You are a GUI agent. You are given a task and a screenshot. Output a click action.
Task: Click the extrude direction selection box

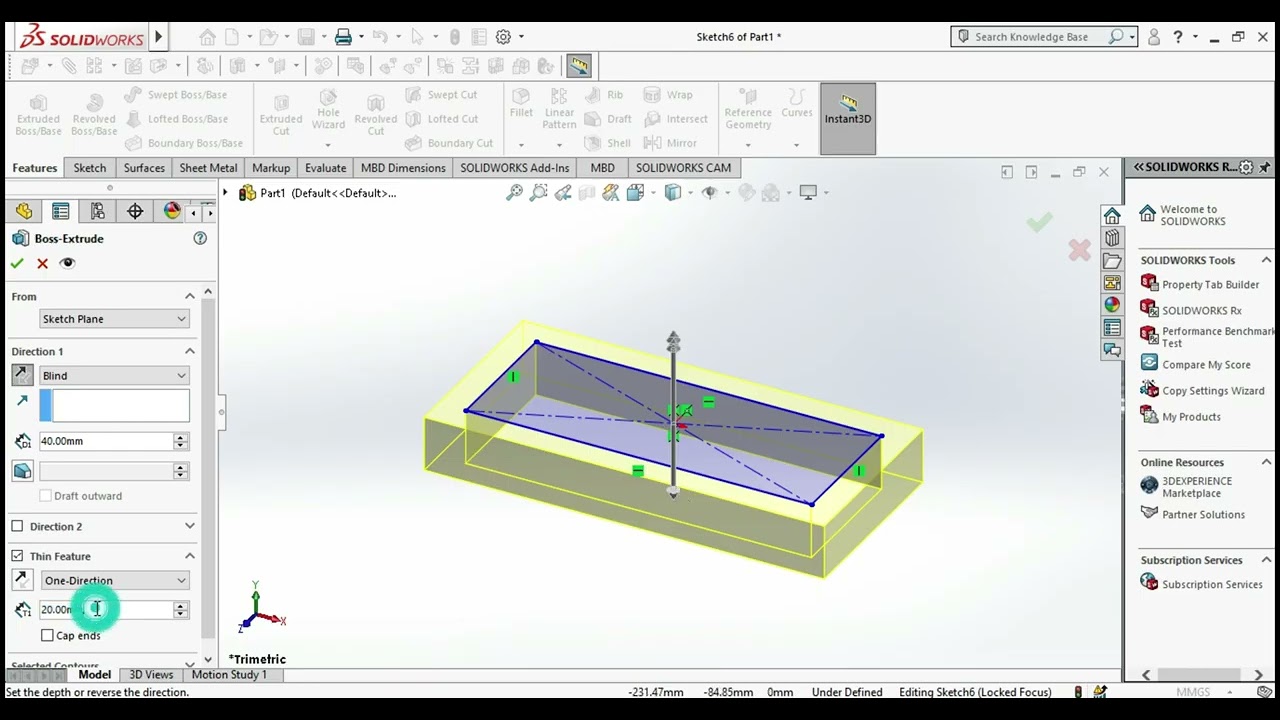tap(114, 405)
